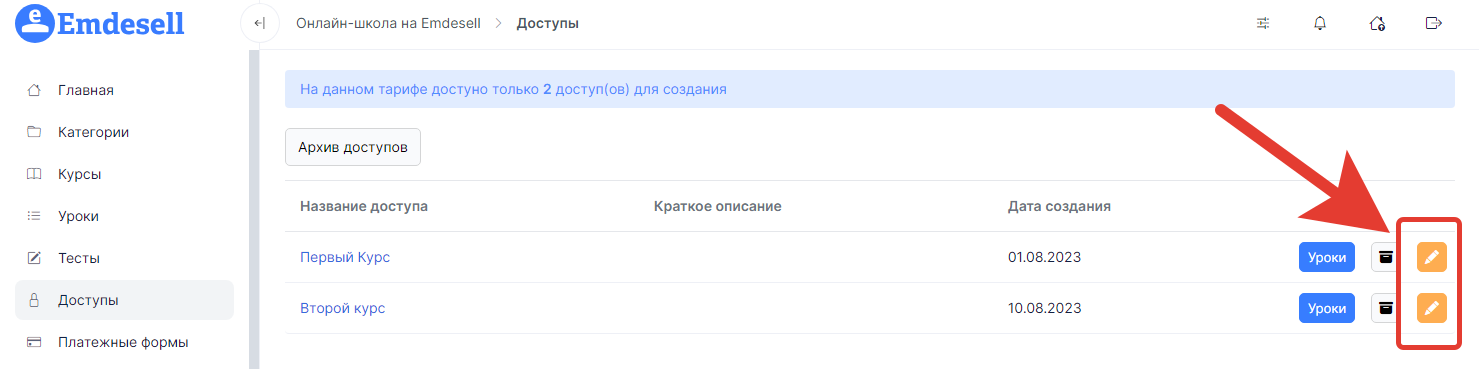Screen dimensions: 1479x369
Task: Open notifications bell icon
Action: click(1320, 23)
